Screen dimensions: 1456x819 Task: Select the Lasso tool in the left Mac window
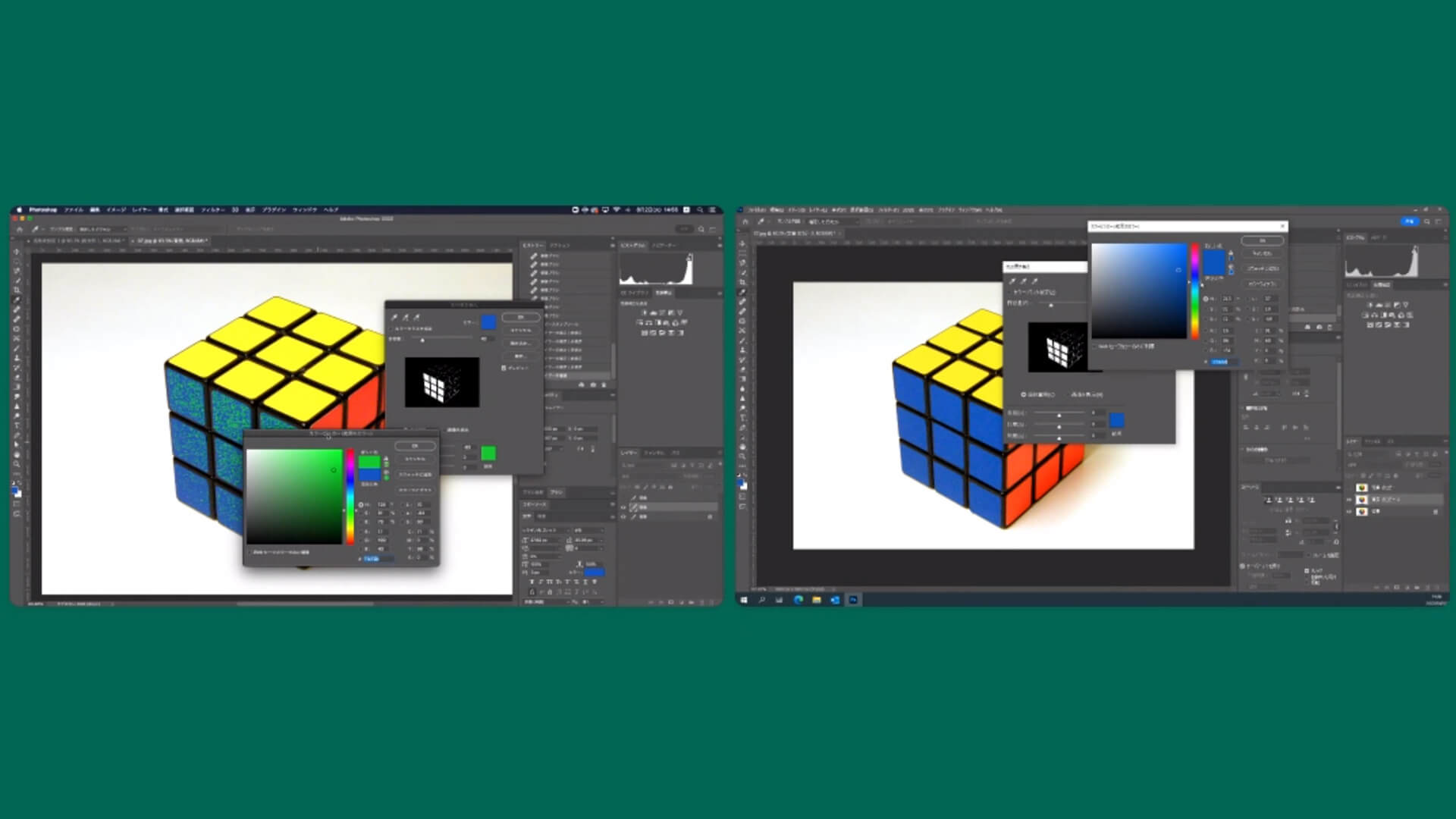17,271
